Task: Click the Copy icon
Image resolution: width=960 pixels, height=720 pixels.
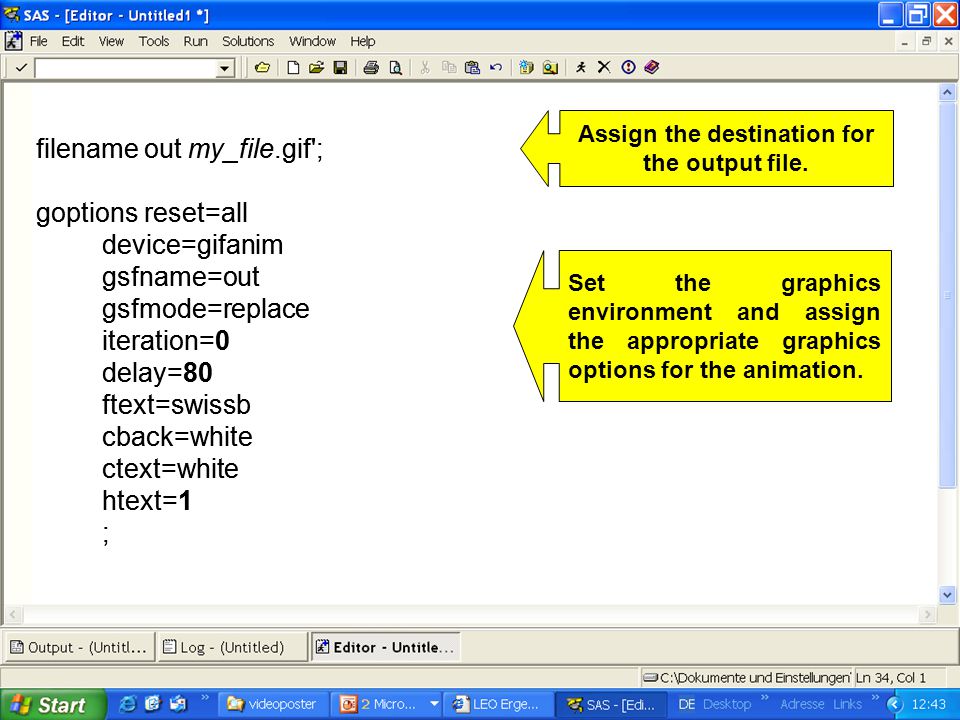Action: tap(449, 67)
